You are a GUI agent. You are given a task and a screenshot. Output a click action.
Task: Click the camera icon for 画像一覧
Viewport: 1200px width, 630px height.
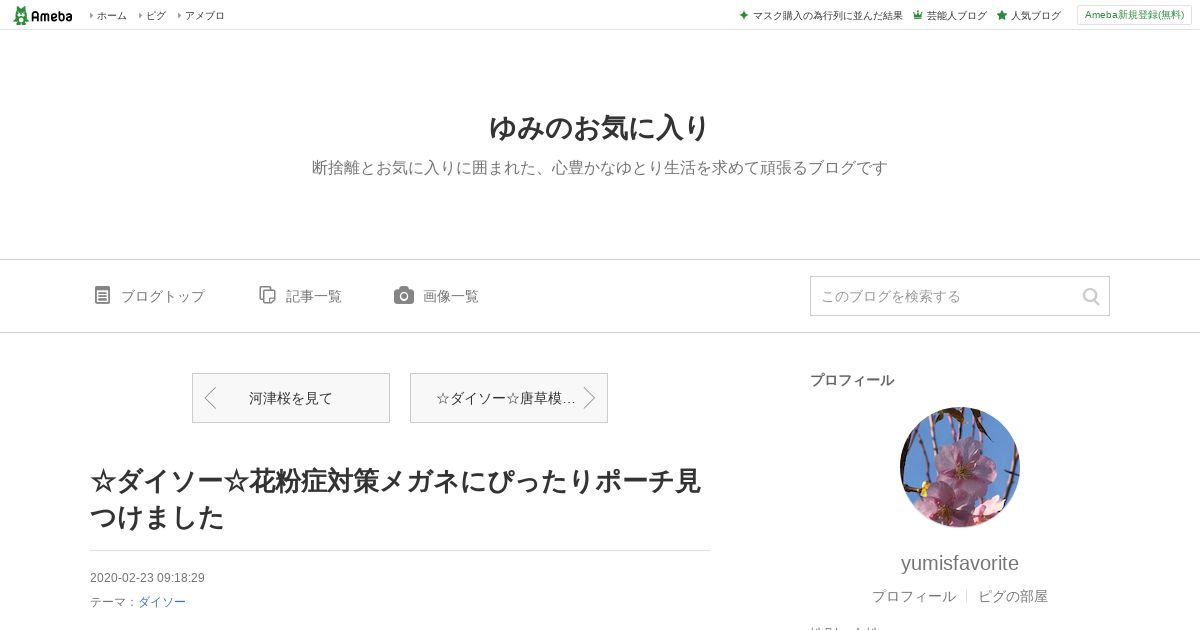tap(404, 295)
